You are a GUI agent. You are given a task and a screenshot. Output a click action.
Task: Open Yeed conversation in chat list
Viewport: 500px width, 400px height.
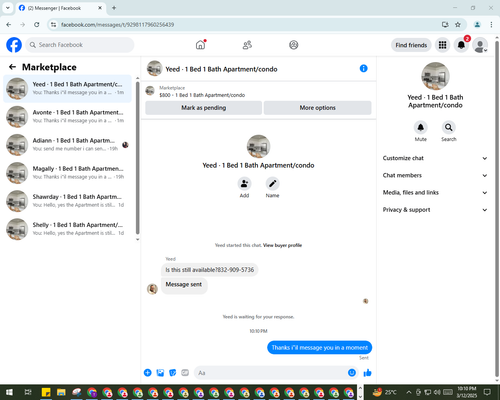pyautogui.click(x=67, y=88)
